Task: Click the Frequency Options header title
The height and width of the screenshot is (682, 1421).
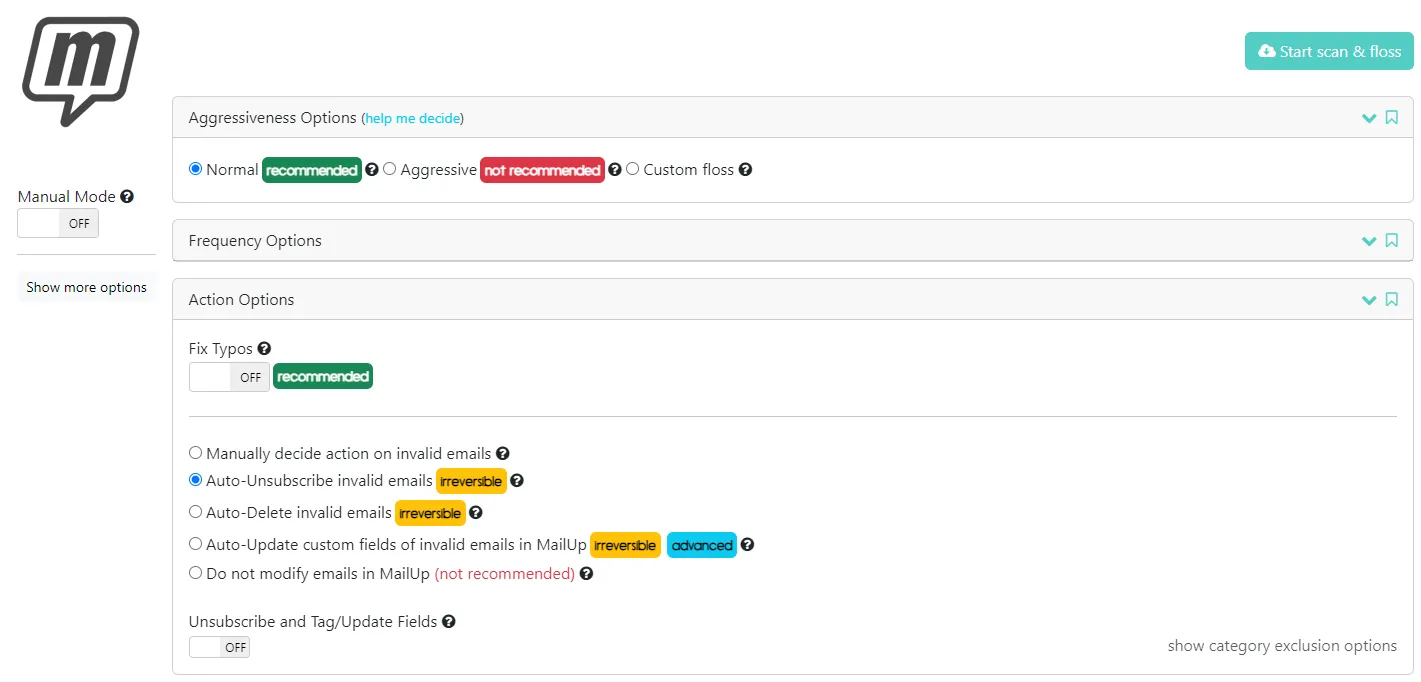Action: coord(255,241)
